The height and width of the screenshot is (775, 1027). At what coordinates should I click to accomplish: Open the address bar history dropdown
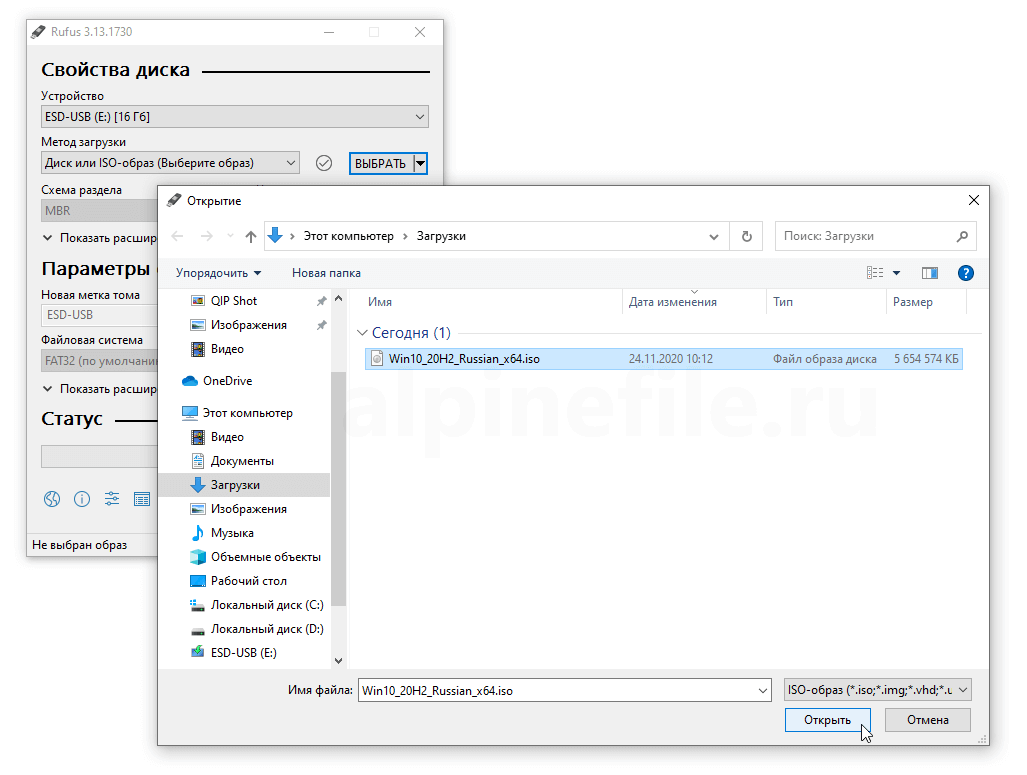(714, 236)
